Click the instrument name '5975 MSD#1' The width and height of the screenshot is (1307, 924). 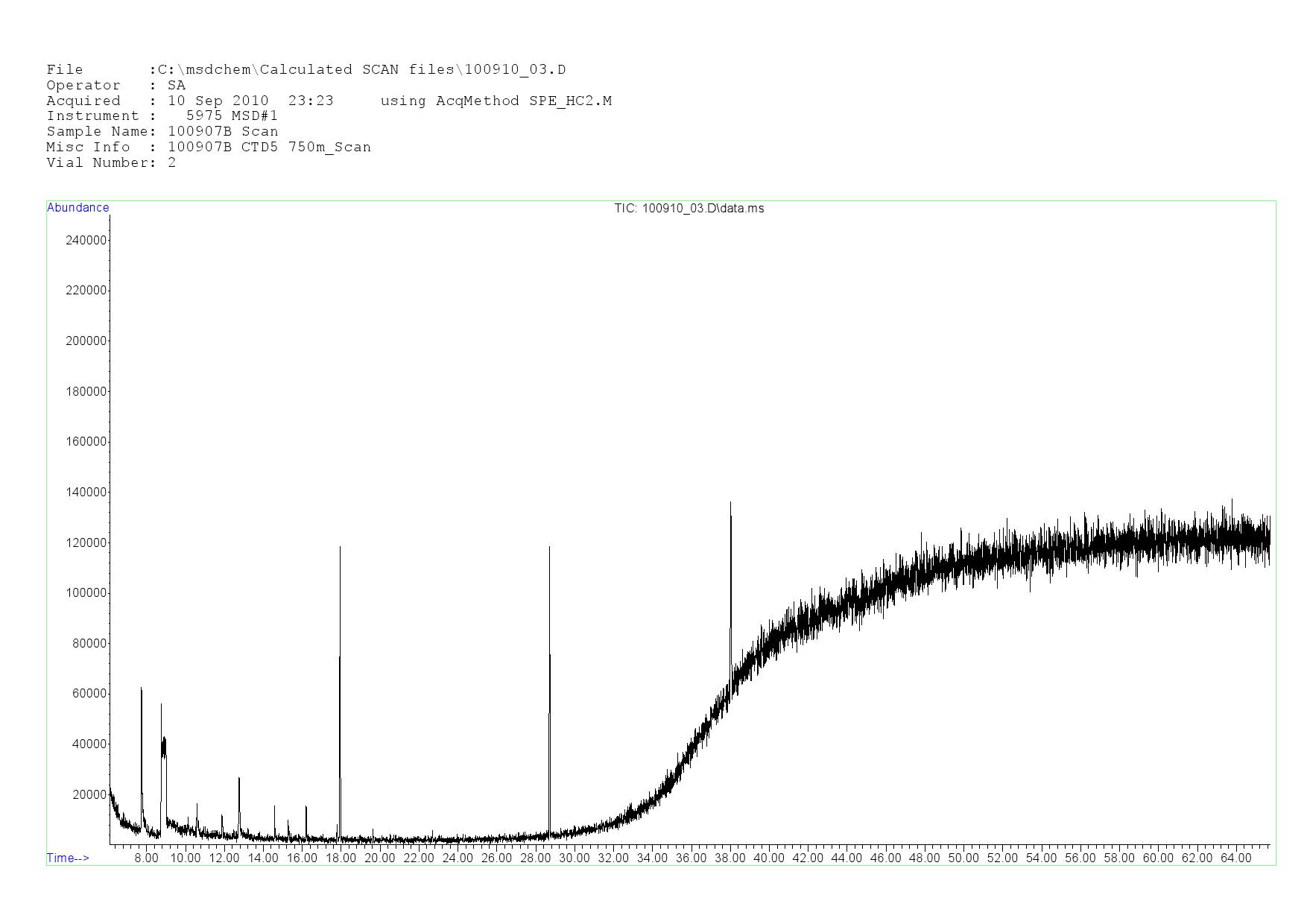(232, 116)
